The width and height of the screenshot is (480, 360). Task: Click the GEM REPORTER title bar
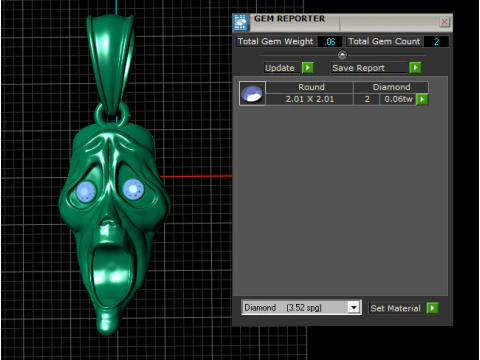[x=342, y=23]
